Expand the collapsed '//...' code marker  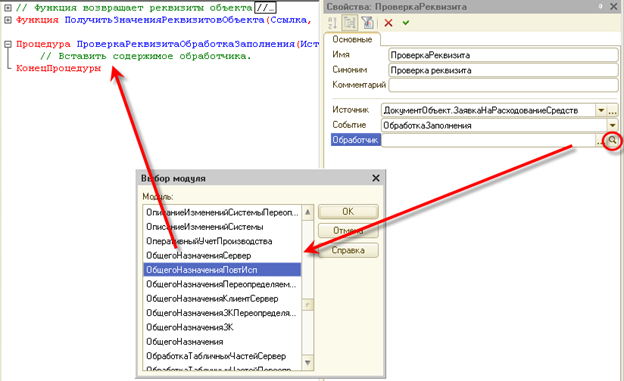tap(265, 8)
